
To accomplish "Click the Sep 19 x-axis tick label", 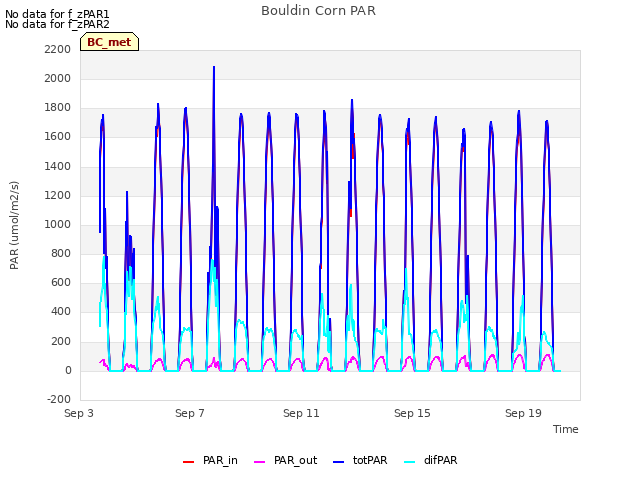I will tap(523, 413).
